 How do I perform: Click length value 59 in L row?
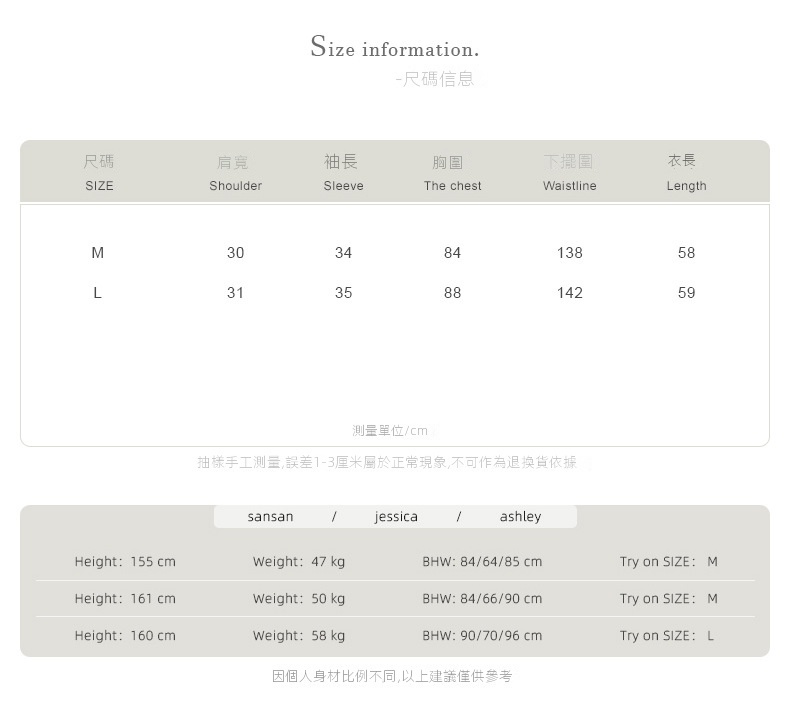pyautogui.click(x=686, y=293)
